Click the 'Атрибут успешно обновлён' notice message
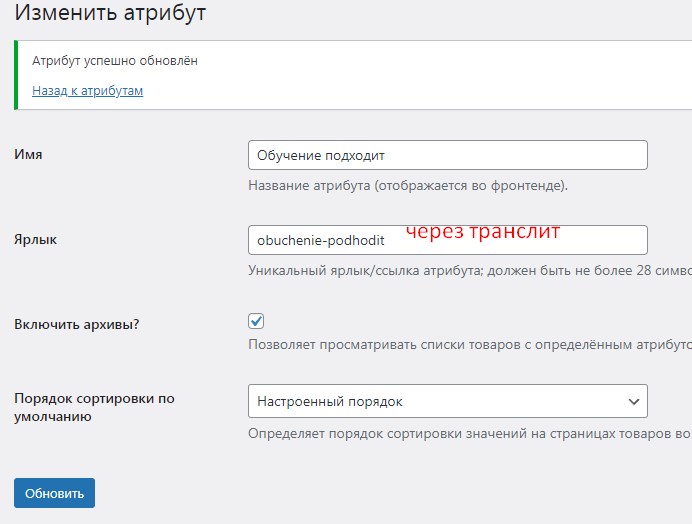The width and height of the screenshot is (692, 524). click(x=115, y=61)
